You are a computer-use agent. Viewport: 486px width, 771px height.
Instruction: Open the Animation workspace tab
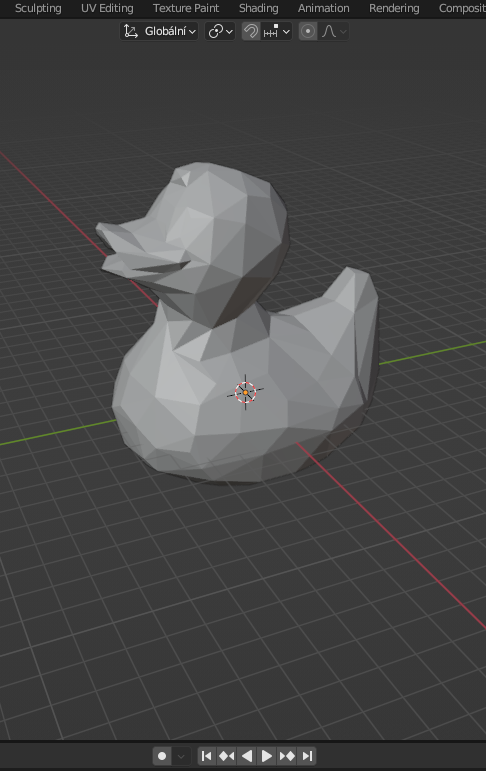[x=324, y=8]
